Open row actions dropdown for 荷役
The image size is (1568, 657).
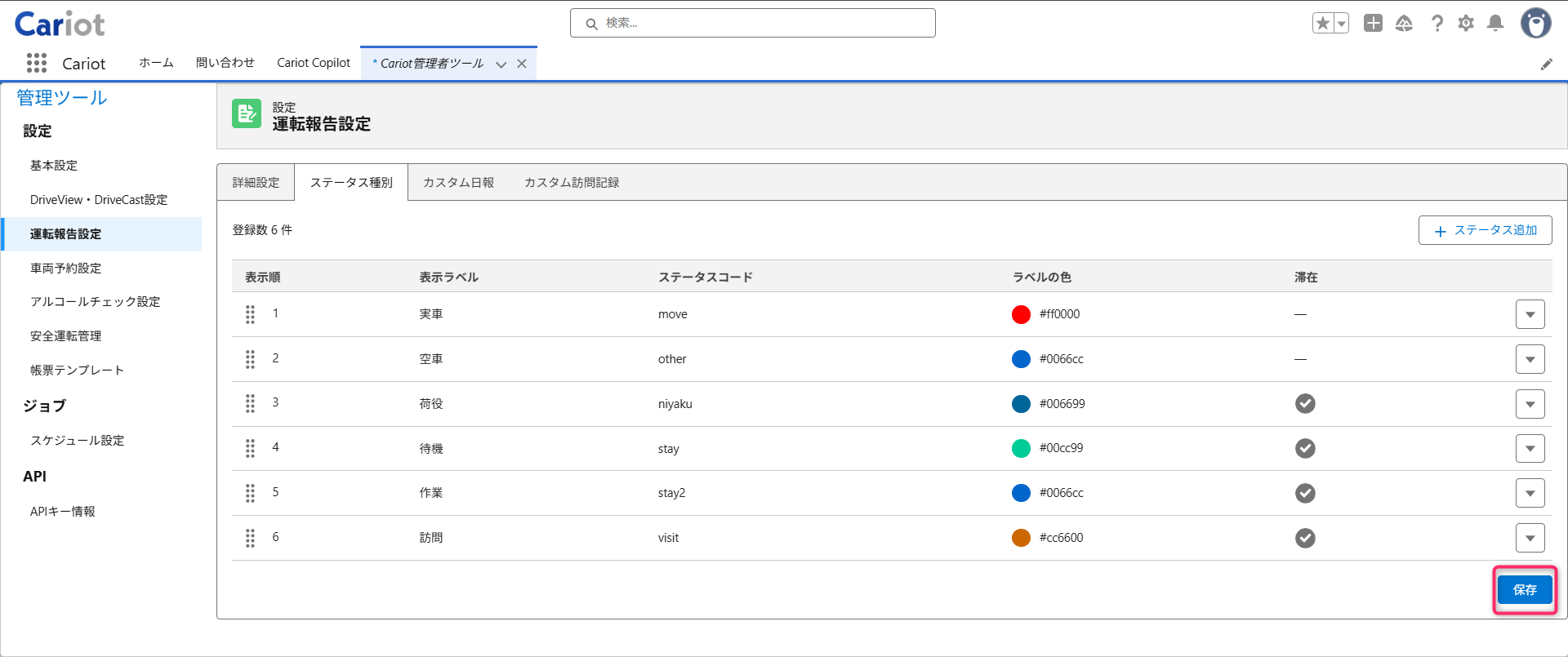point(1530,403)
